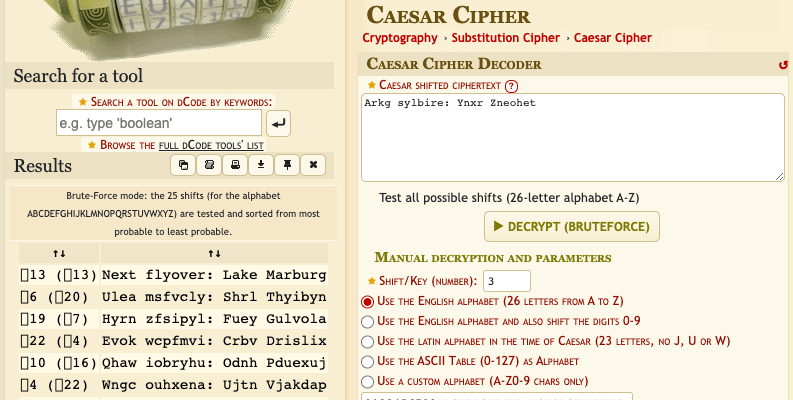The image size is (793, 400).
Task: Copy the results to clipboard
Action: tap(183, 165)
